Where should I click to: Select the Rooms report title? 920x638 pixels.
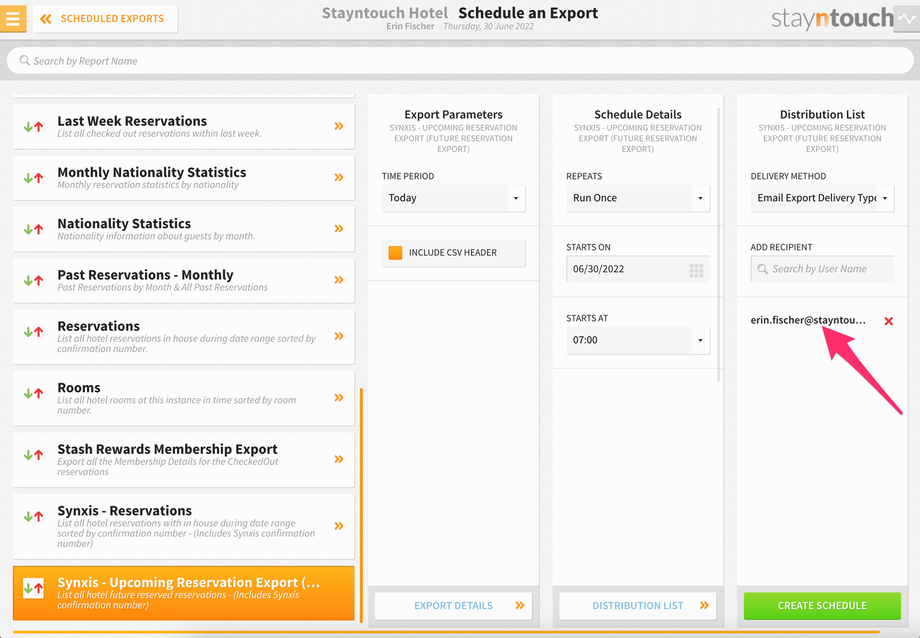tap(79, 388)
